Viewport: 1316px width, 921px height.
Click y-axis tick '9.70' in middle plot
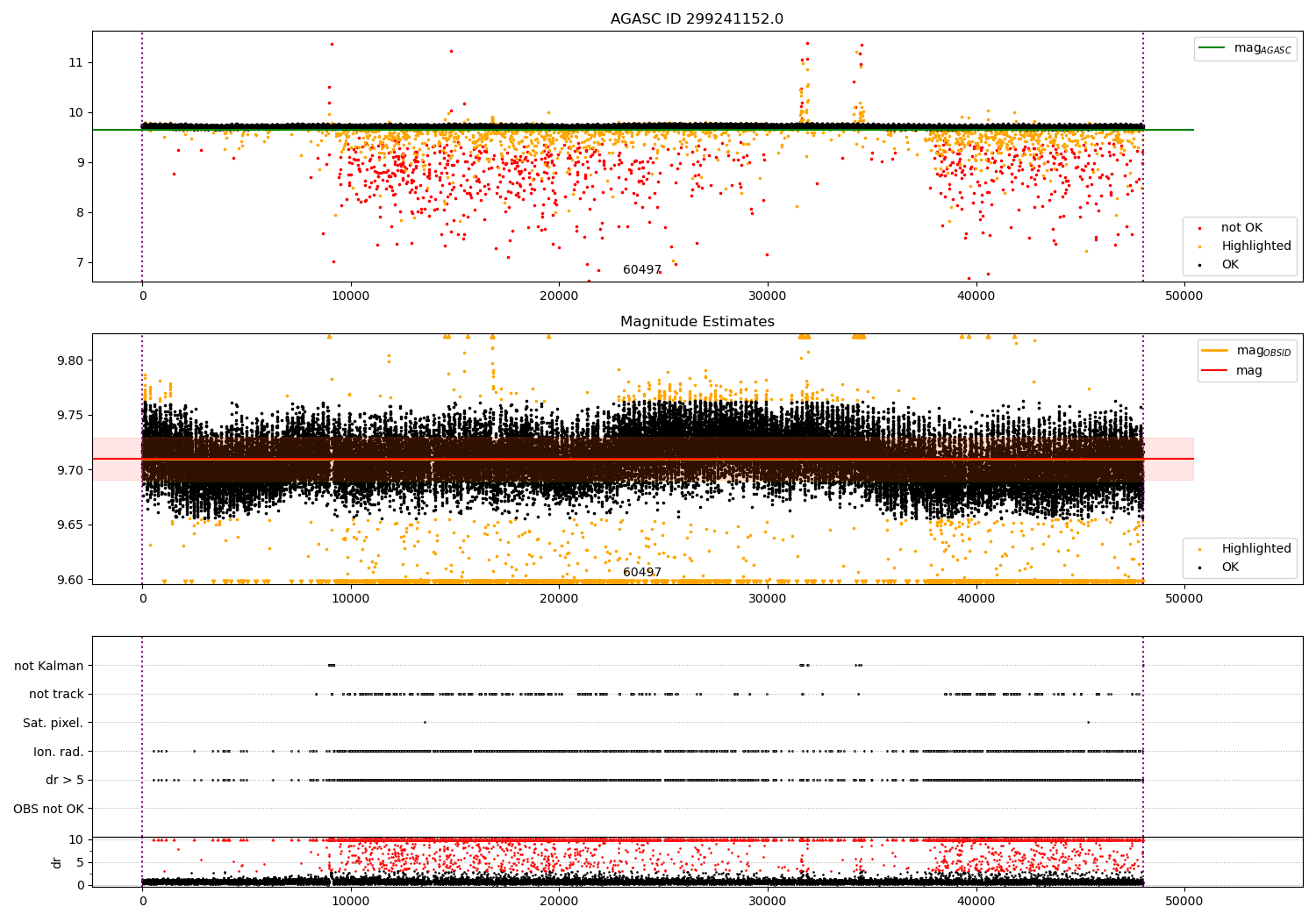point(71,470)
